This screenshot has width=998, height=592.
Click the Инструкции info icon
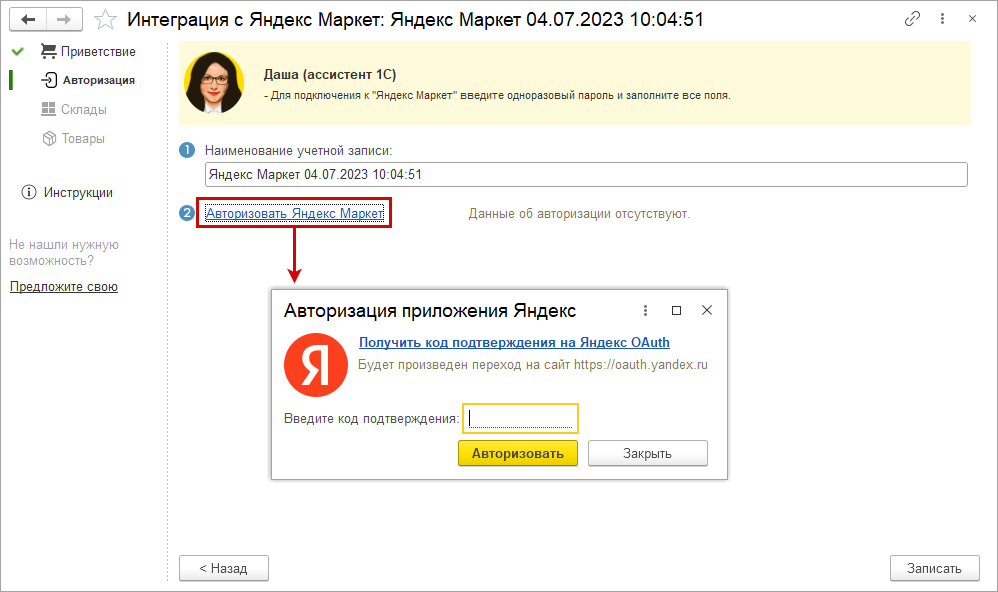tap(29, 192)
